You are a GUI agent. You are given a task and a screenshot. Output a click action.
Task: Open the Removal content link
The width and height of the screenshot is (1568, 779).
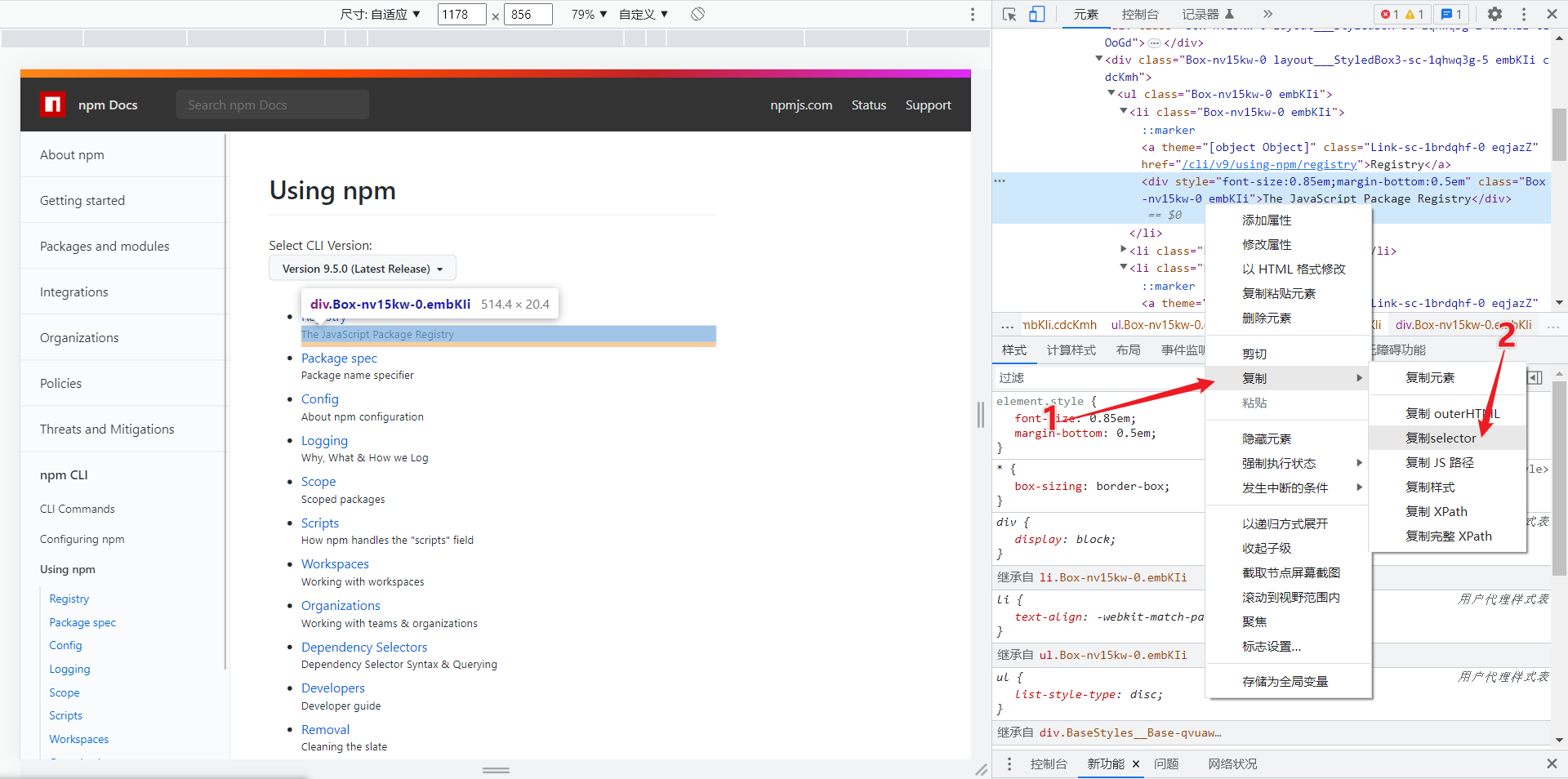click(325, 729)
